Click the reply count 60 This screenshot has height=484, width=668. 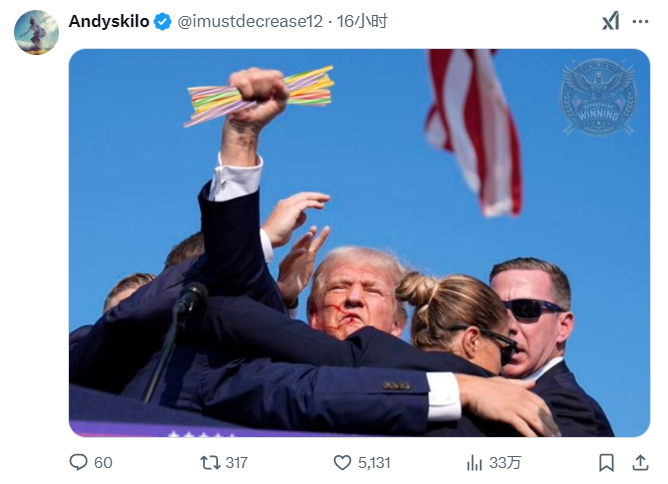[x=103, y=463]
